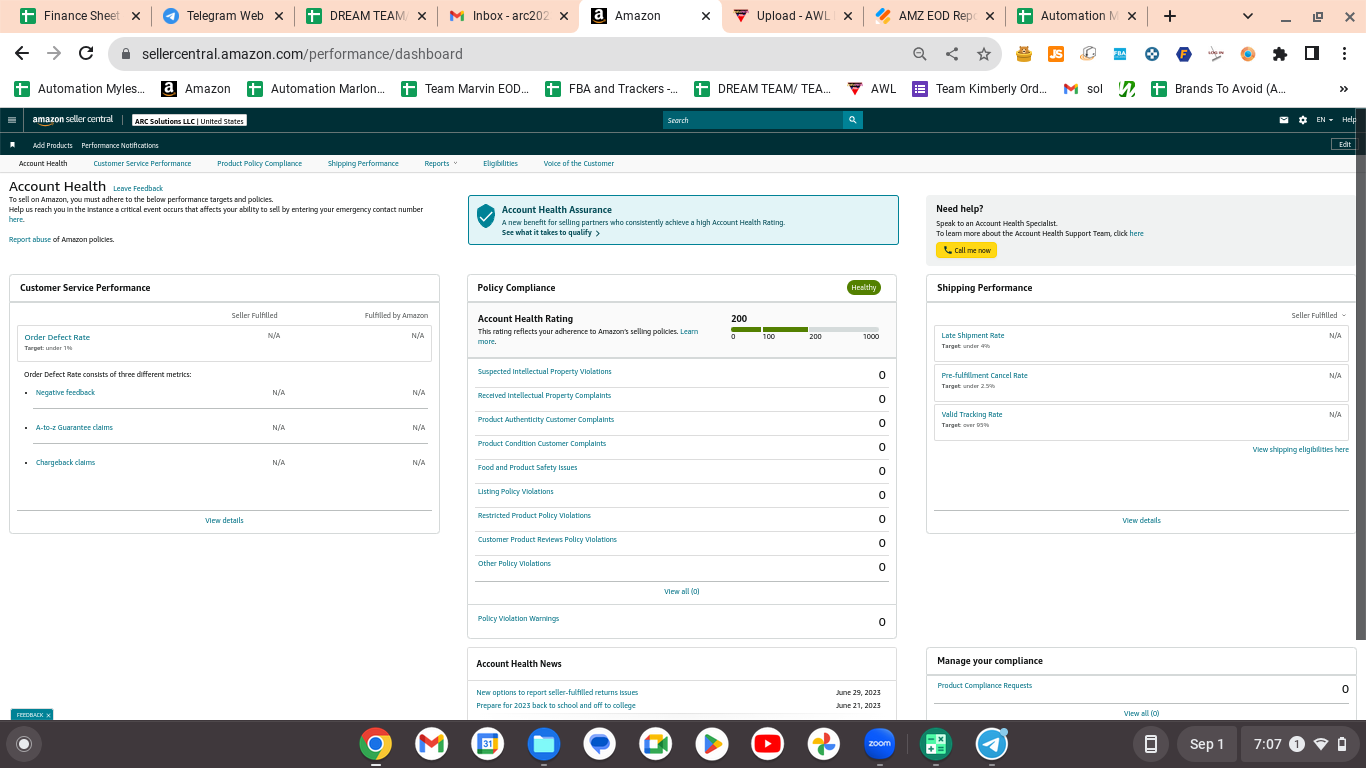Click the Edit button in the header
This screenshot has height=768, width=1366.
1345,144
